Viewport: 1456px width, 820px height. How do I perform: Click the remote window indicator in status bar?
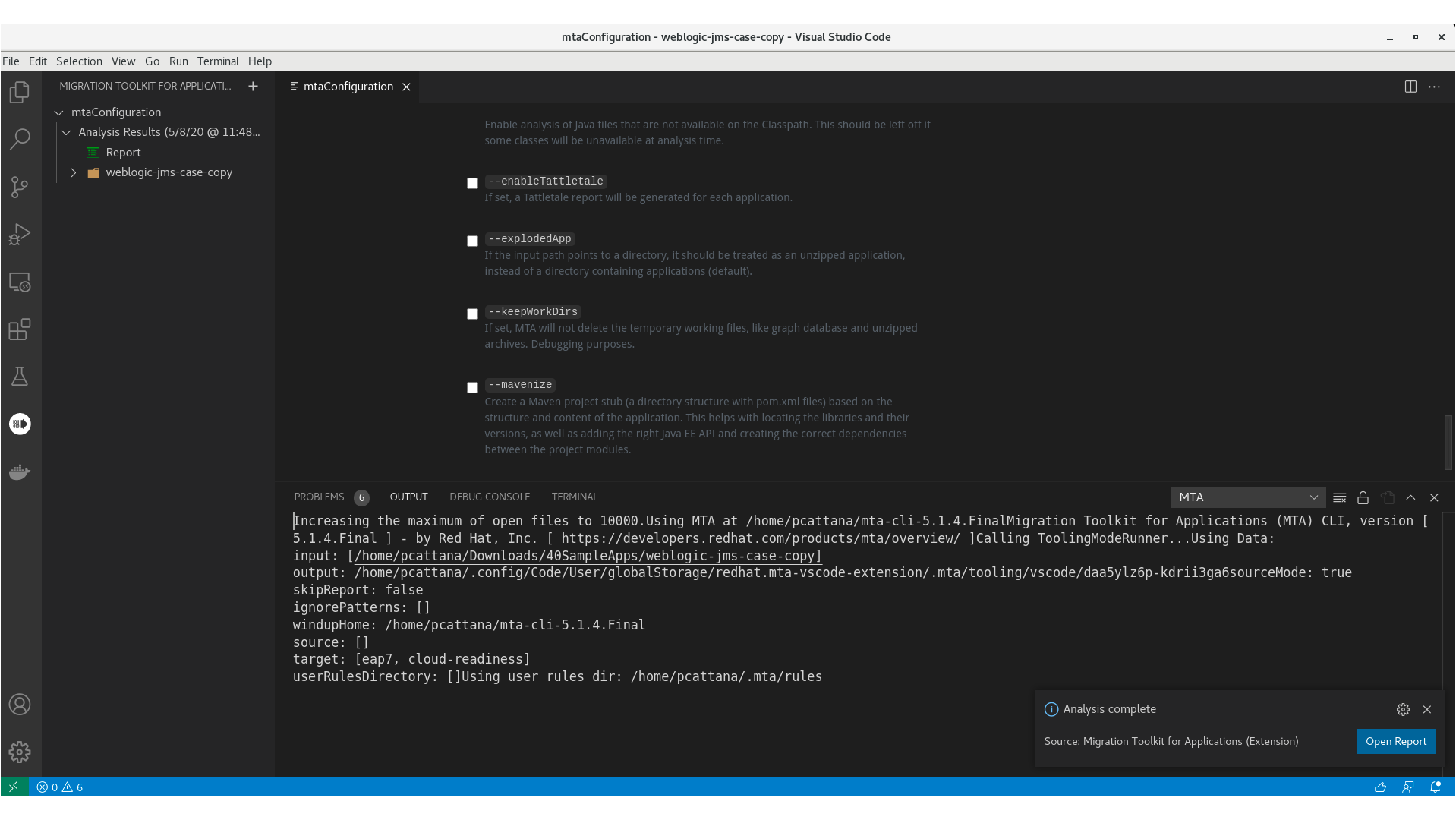(x=13, y=787)
